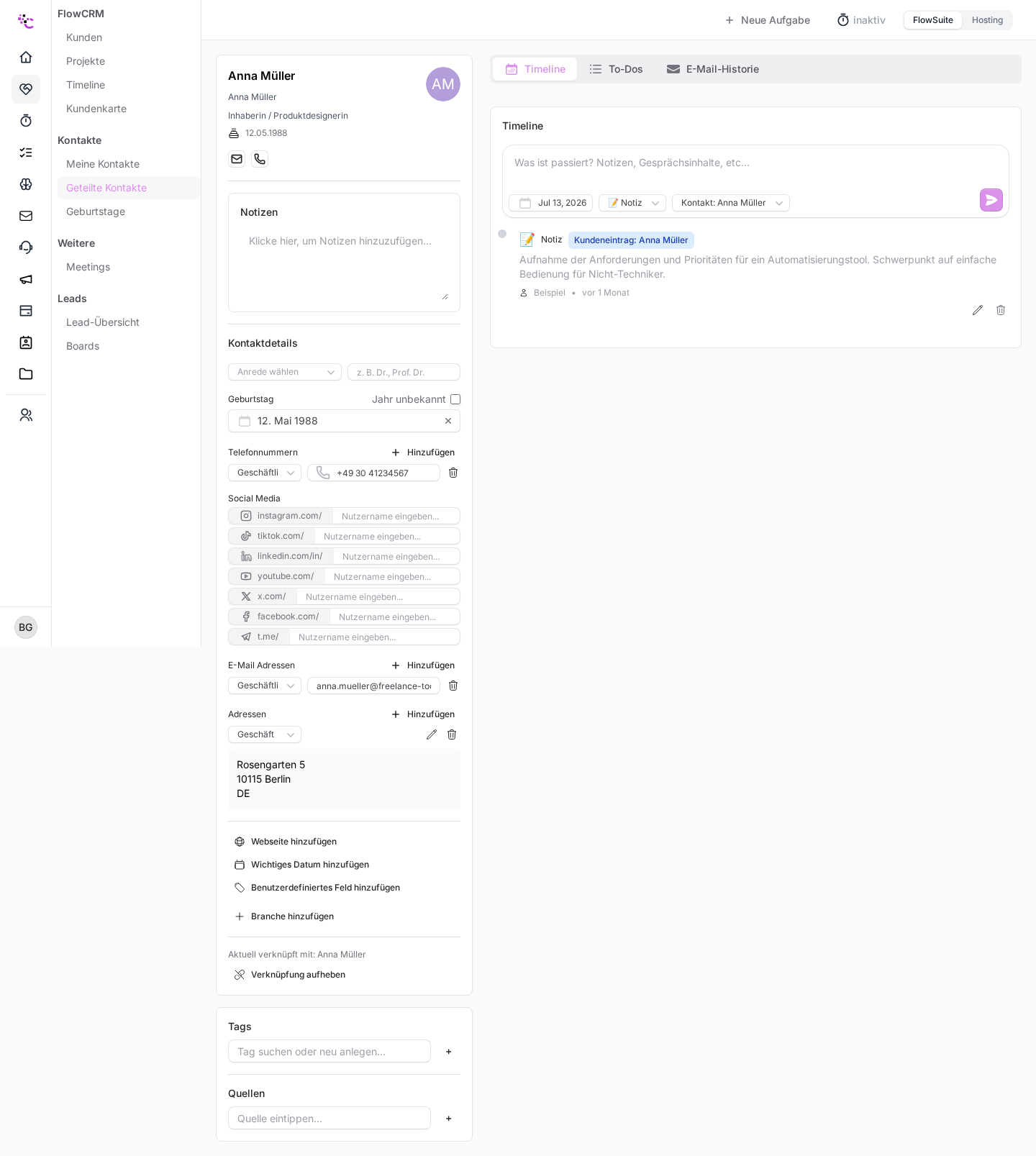
Task: Click Neue Aufgabe button
Action: pos(768,20)
